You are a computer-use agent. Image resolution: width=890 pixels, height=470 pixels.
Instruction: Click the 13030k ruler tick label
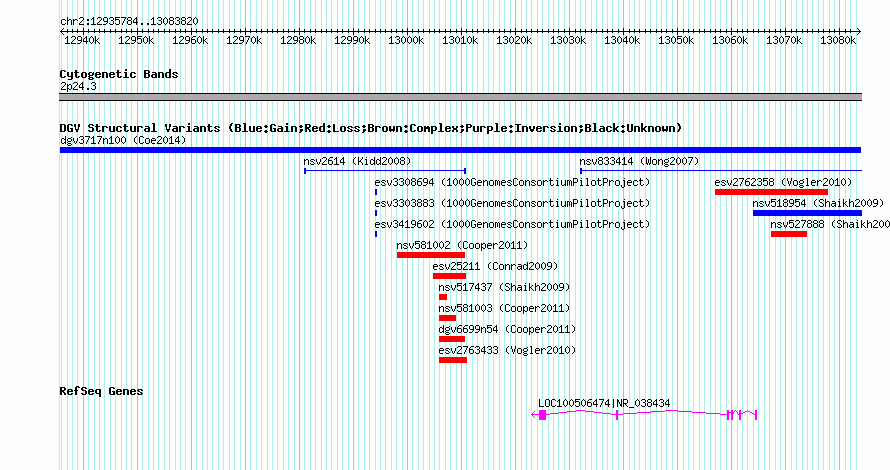(568, 40)
